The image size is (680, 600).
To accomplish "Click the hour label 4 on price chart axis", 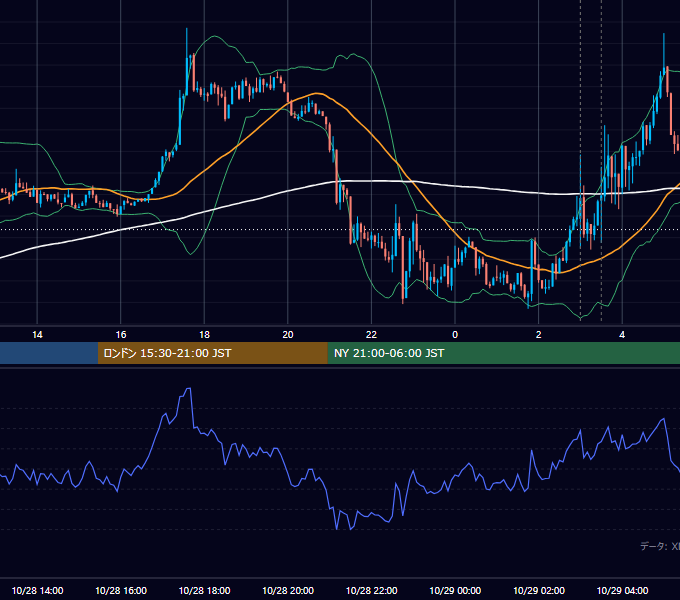I will [x=622, y=335].
